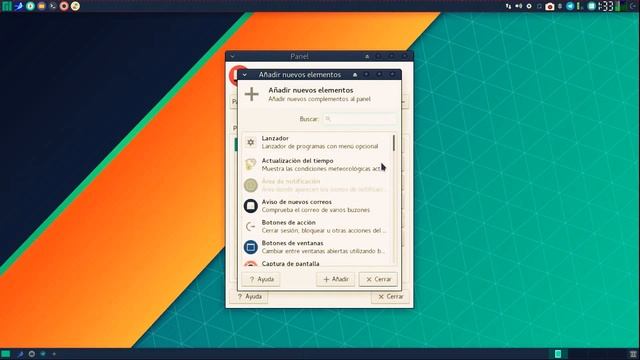Open the cream round launcher in top panel
Image resolution: width=640 pixels, height=360 pixels.
75,6
